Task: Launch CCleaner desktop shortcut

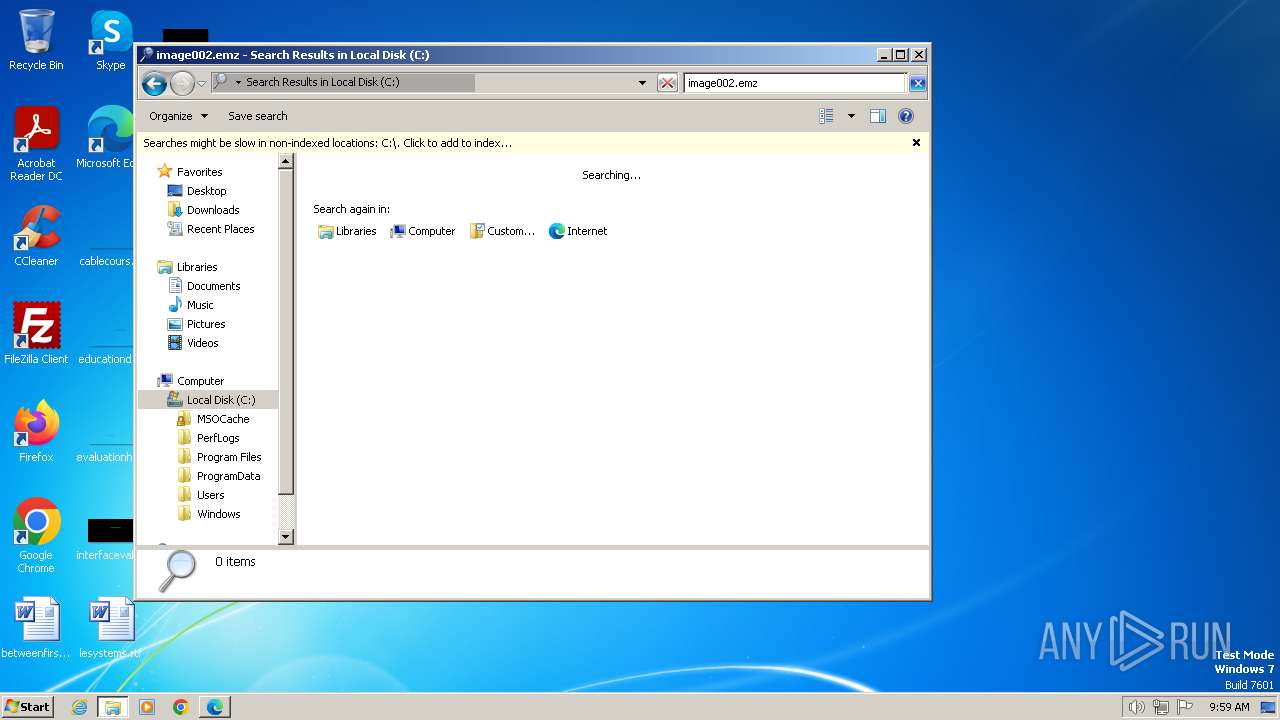Action: coord(36,236)
